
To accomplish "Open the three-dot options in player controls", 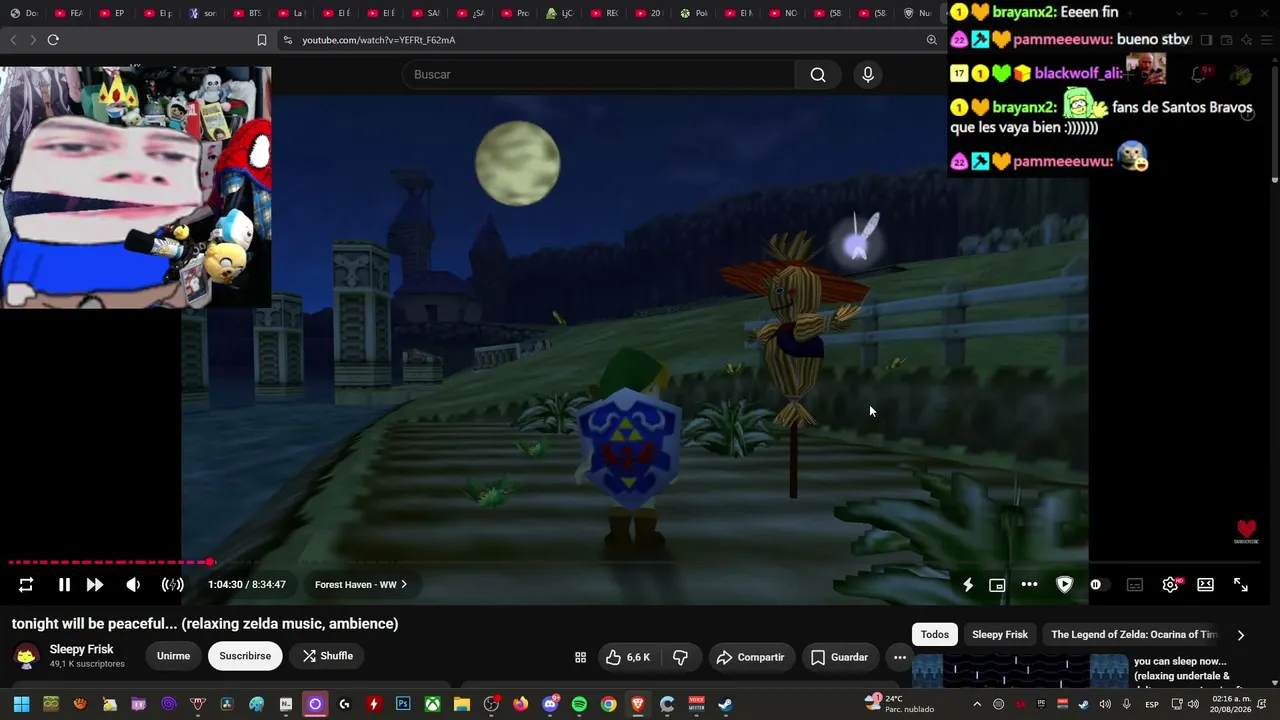I will (x=1029, y=585).
